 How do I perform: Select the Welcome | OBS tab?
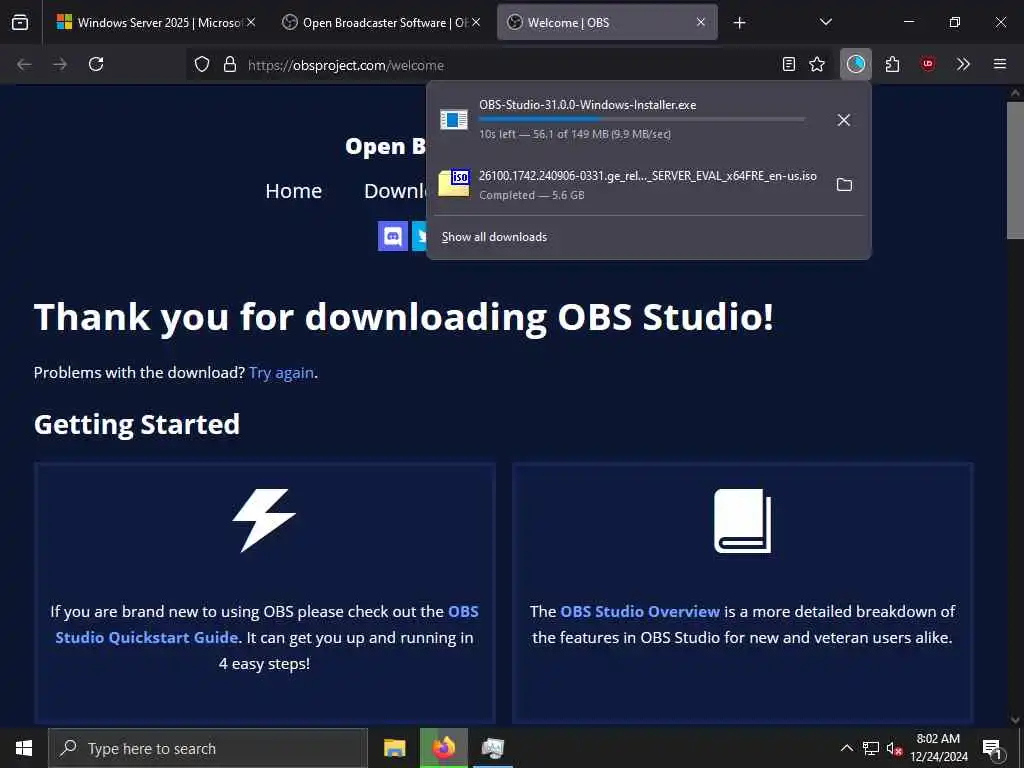pos(607,22)
